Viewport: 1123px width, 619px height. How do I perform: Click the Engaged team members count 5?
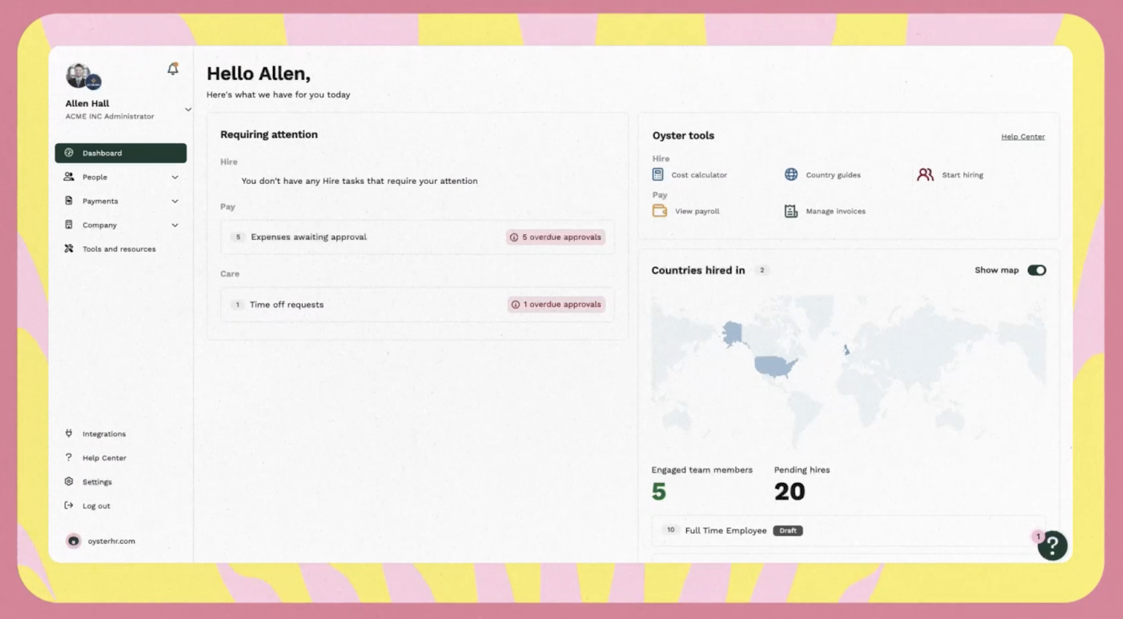659,491
